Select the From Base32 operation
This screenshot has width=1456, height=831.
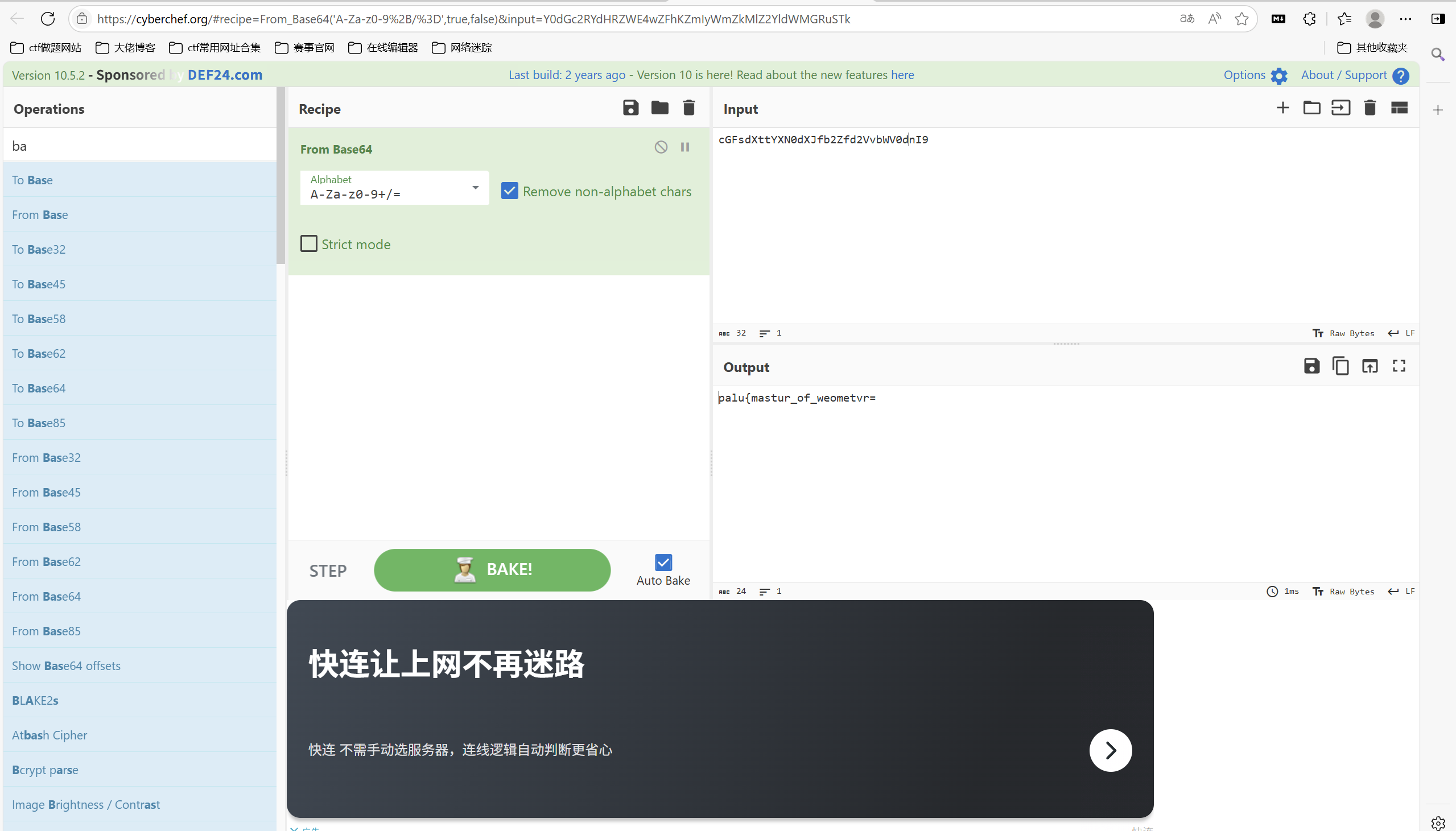coord(140,458)
